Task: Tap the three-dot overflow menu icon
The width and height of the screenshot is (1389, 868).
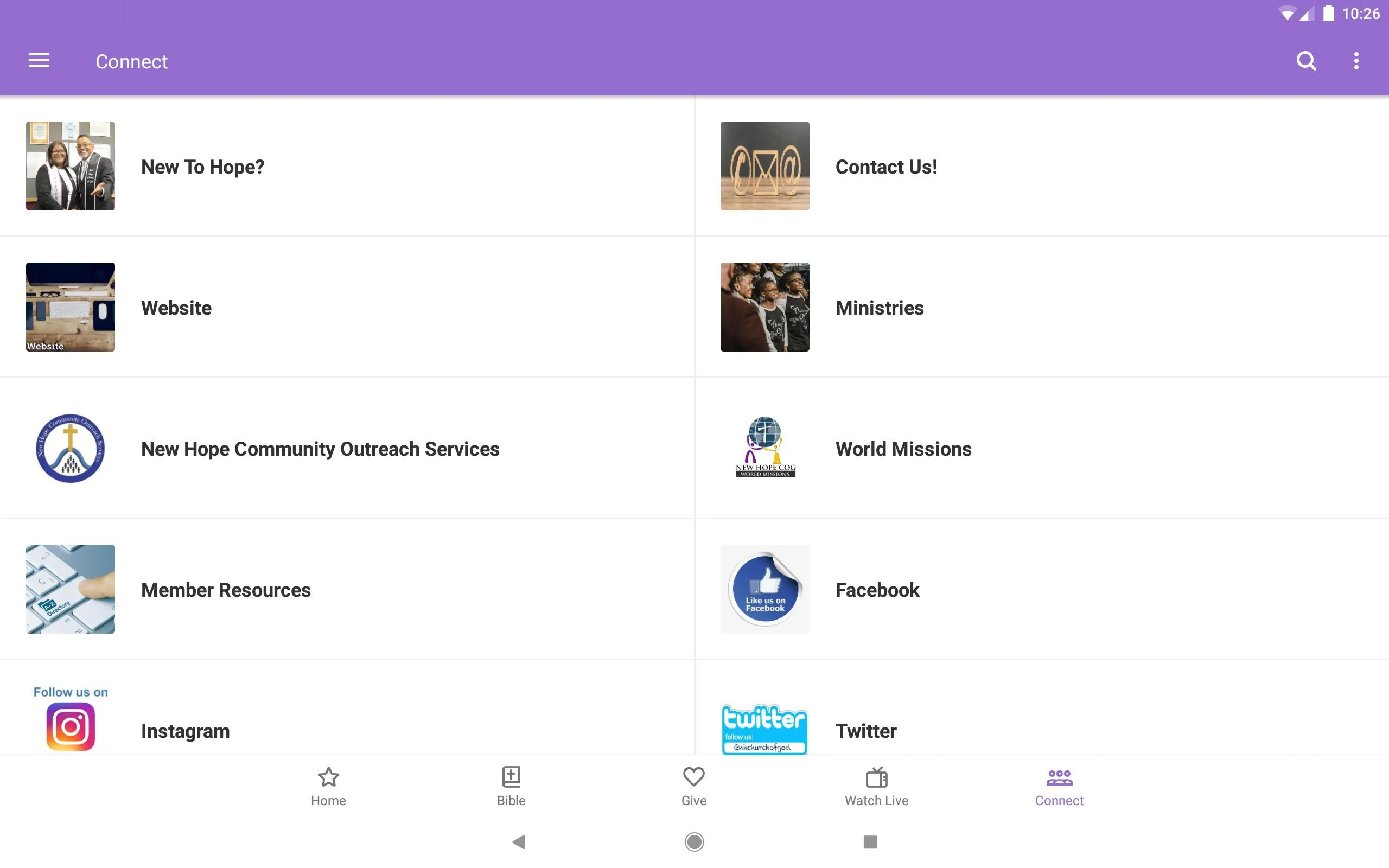Action: click(x=1357, y=61)
